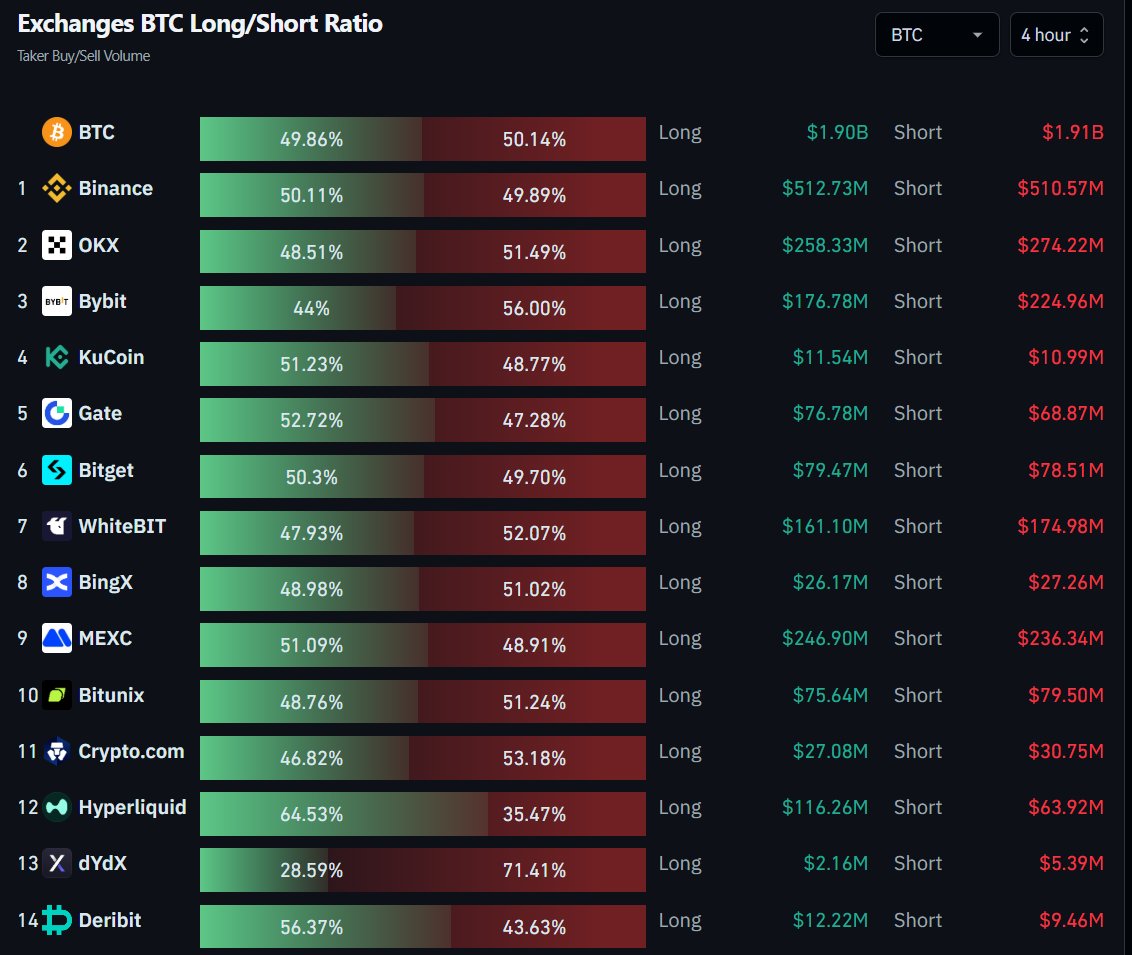Click the Exchanges BTC Long/Short Ratio title
The height and width of the screenshot is (955, 1132).
[200, 24]
